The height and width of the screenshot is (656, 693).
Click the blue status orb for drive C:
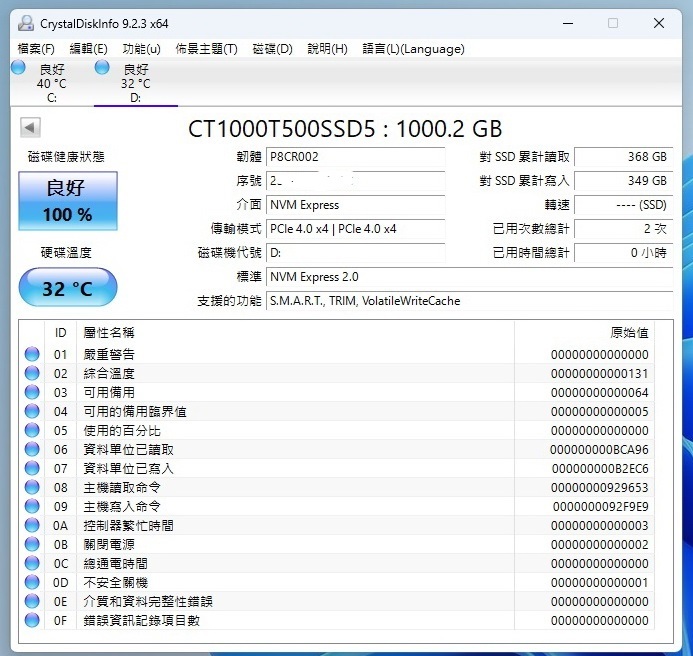pos(18,68)
